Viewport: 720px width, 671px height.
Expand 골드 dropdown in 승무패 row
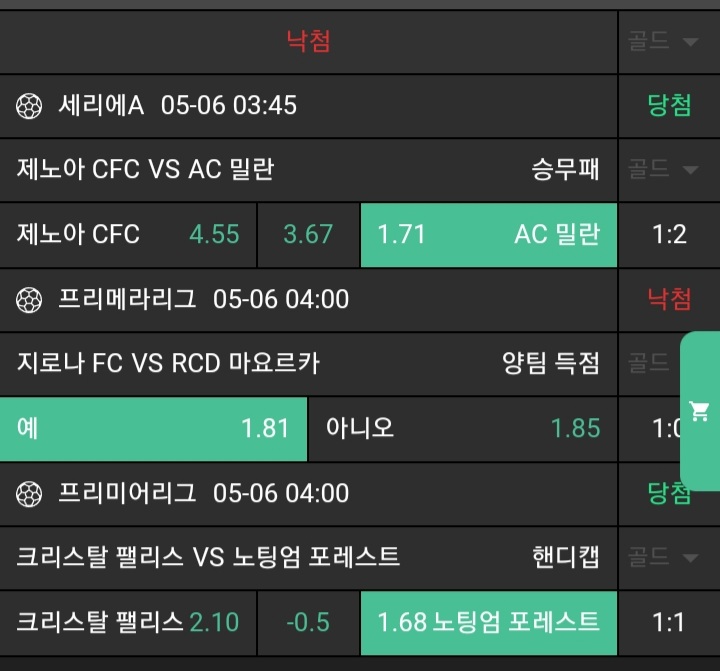(x=662, y=170)
